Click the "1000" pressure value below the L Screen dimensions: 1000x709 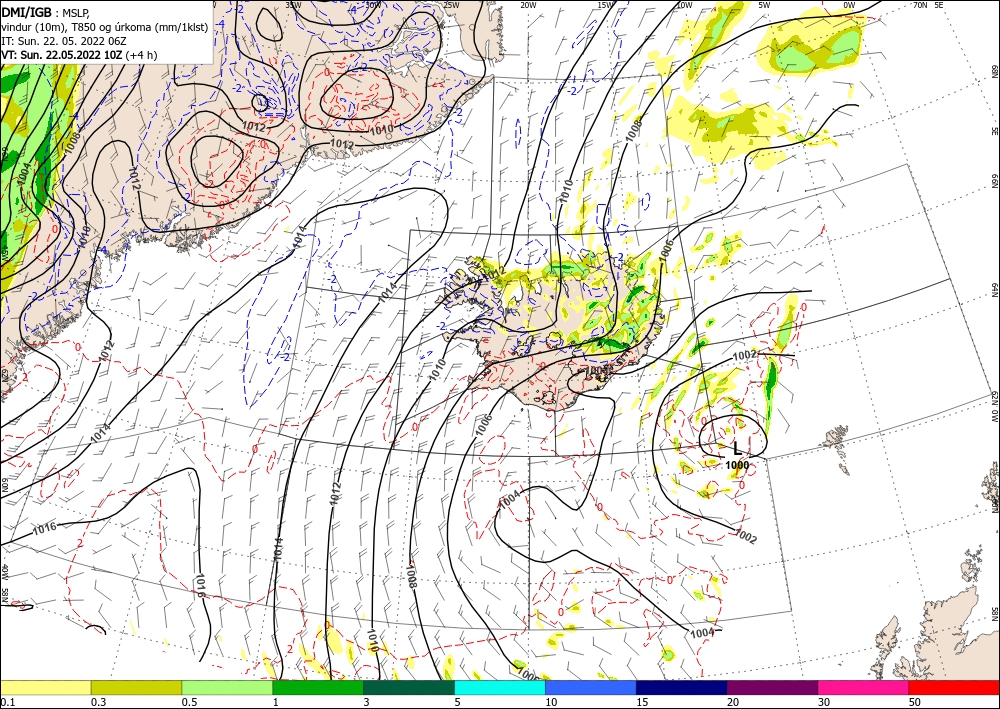click(x=737, y=465)
